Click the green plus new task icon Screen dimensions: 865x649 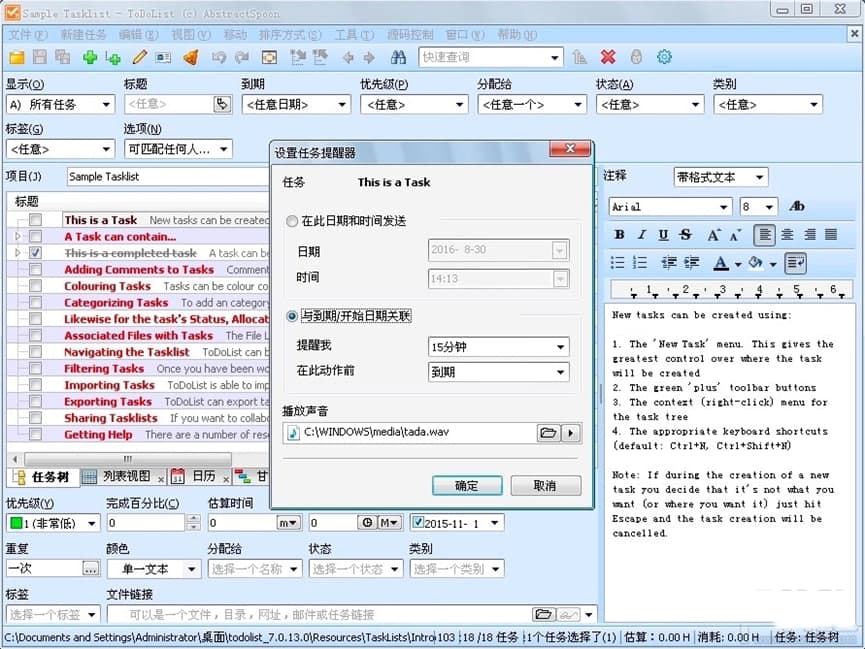pyautogui.click(x=89, y=57)
